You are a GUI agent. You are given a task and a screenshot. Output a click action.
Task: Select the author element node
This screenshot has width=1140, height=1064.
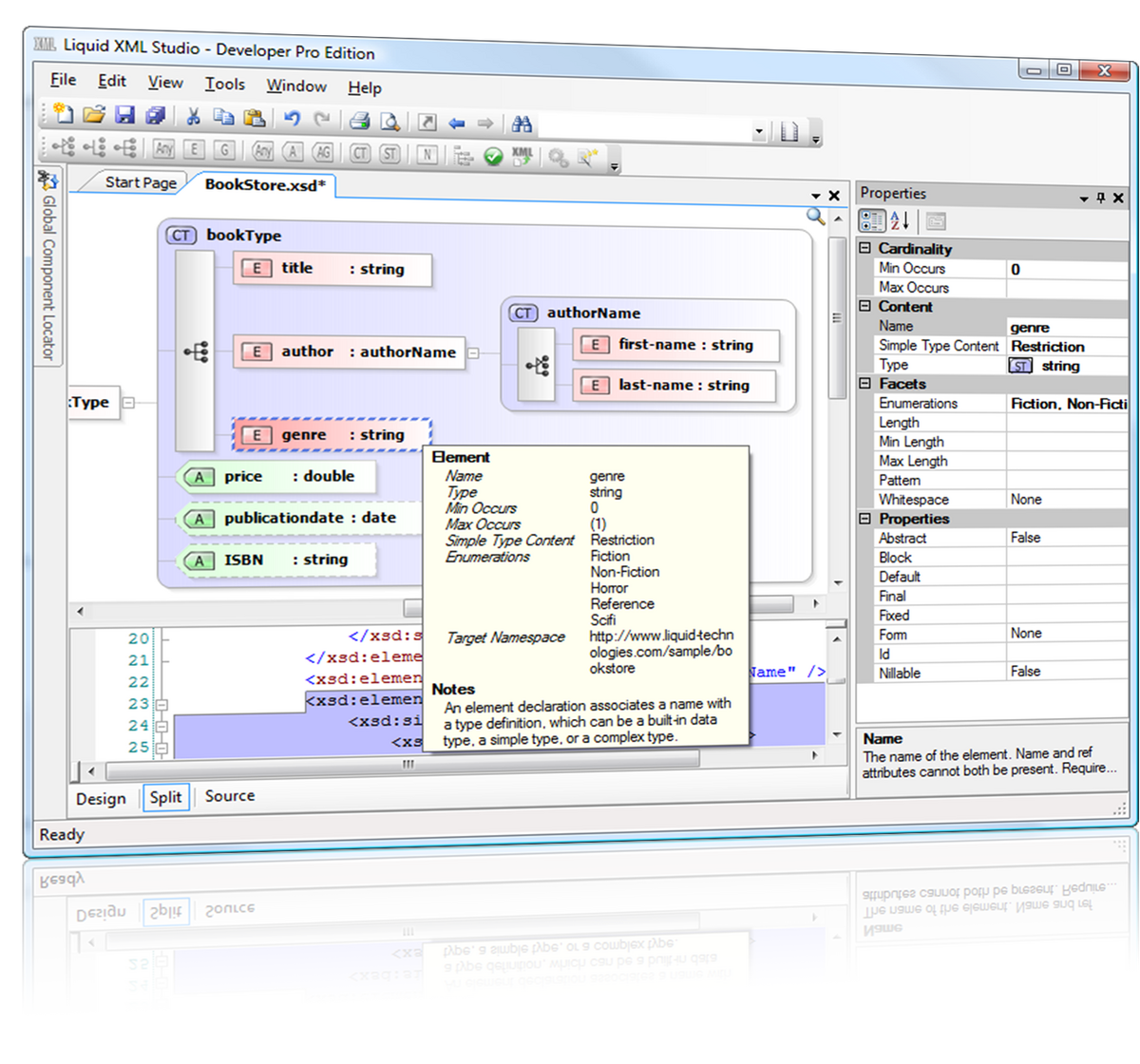click(x=350, y=352)
